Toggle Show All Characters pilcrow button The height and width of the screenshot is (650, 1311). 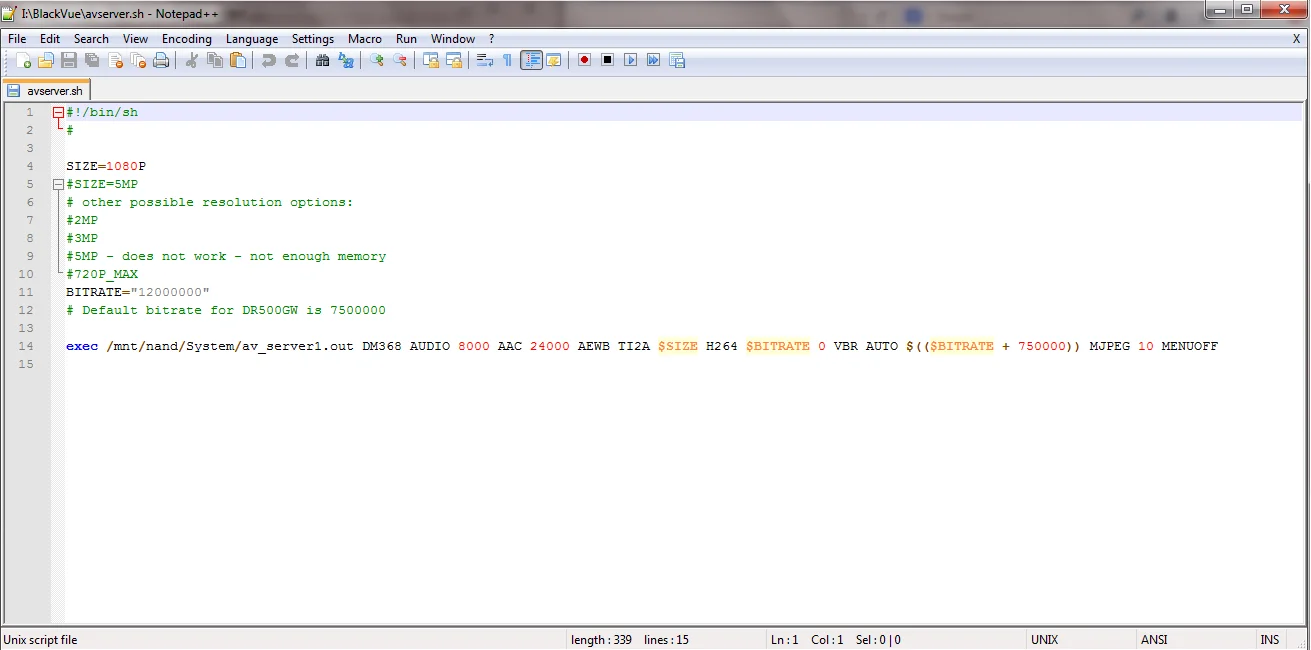(507, 60)
